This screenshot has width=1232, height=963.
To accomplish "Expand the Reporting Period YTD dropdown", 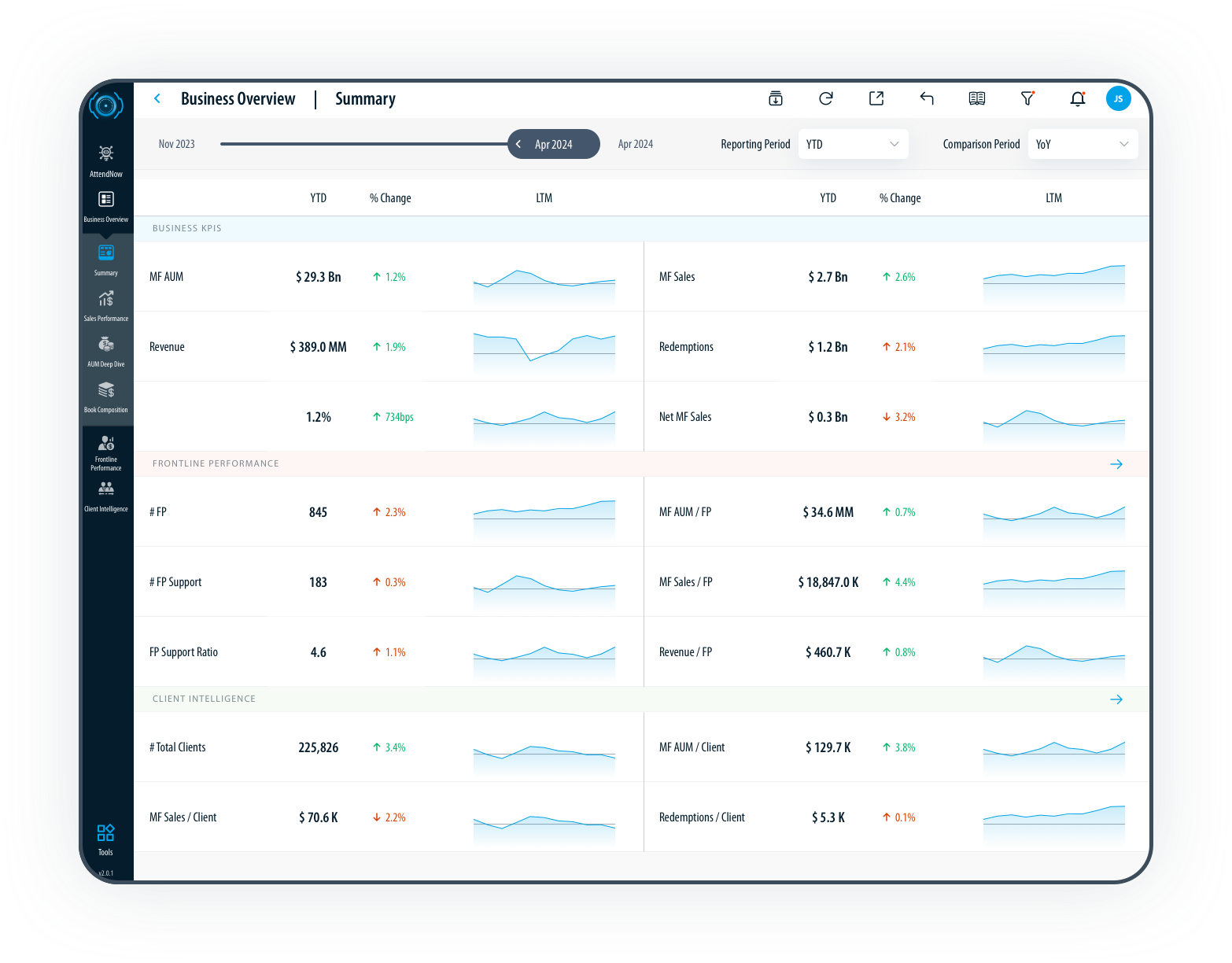I will [853, 144].
